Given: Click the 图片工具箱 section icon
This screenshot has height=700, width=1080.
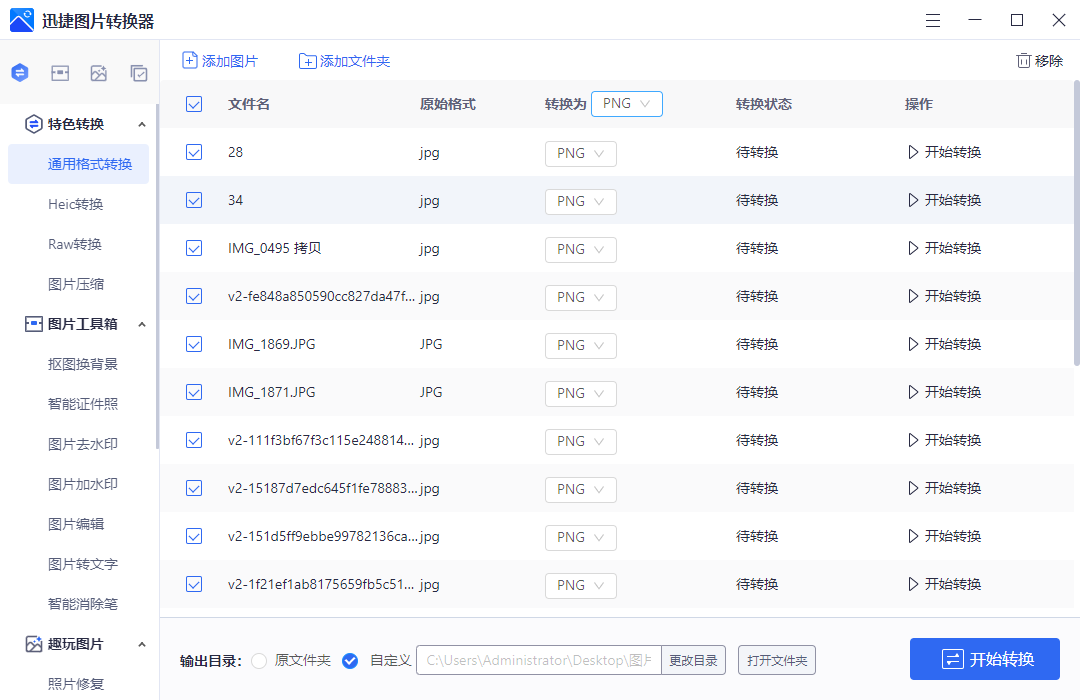Looking at the screenshot, I should (x=33, y=324).
